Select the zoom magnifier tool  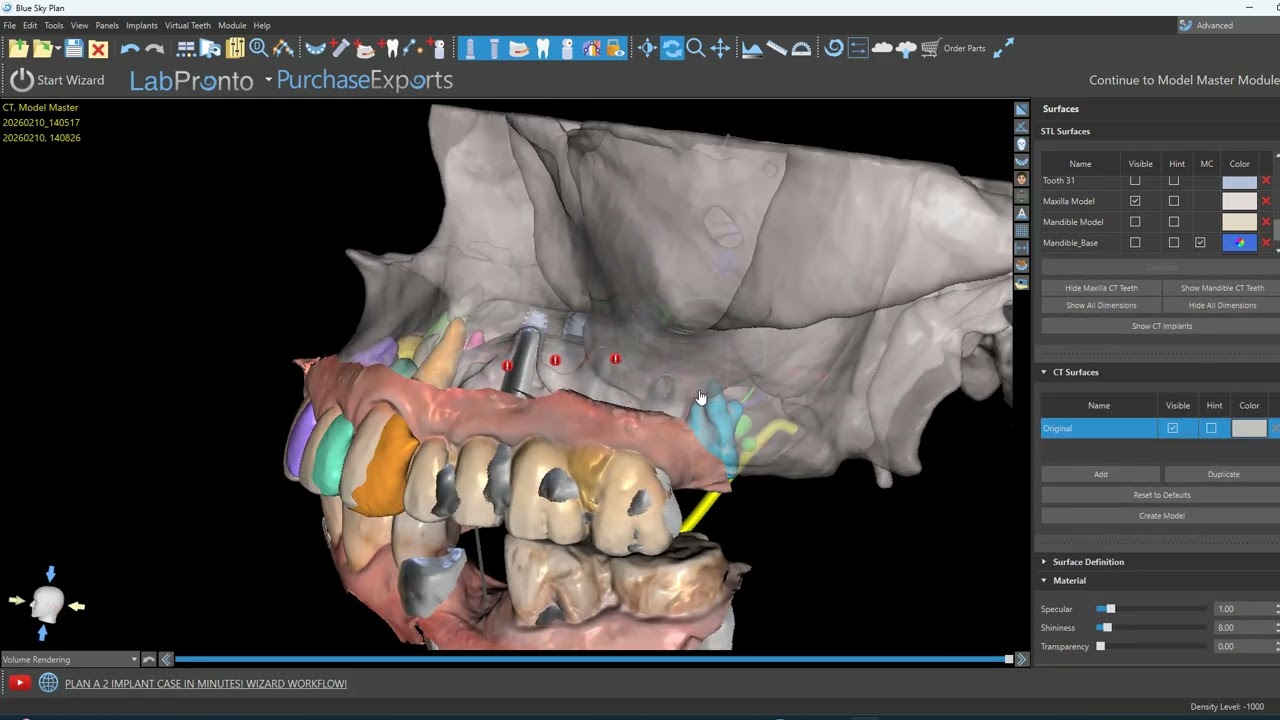tap(696, 48)
